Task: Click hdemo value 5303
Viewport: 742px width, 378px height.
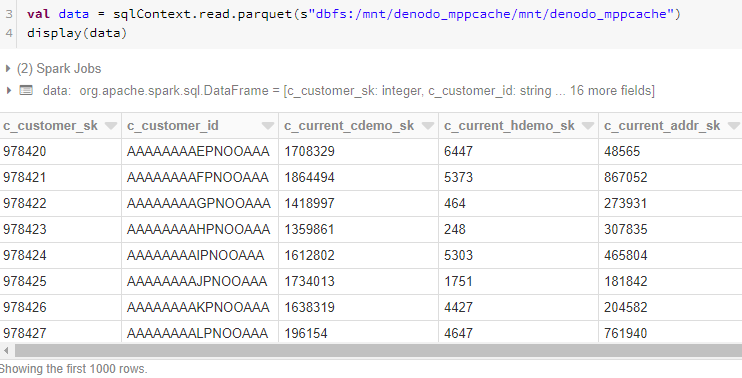Action: pos(458,255)
